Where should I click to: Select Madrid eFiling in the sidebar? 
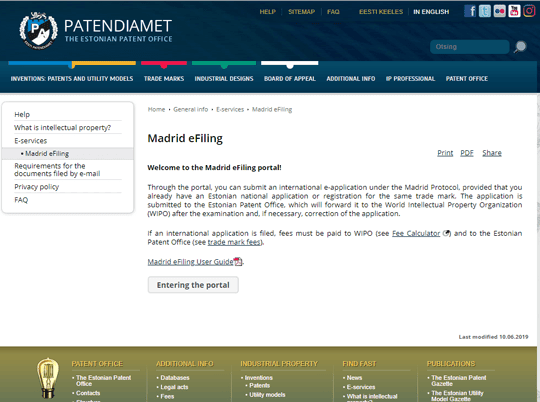(47, 153)
